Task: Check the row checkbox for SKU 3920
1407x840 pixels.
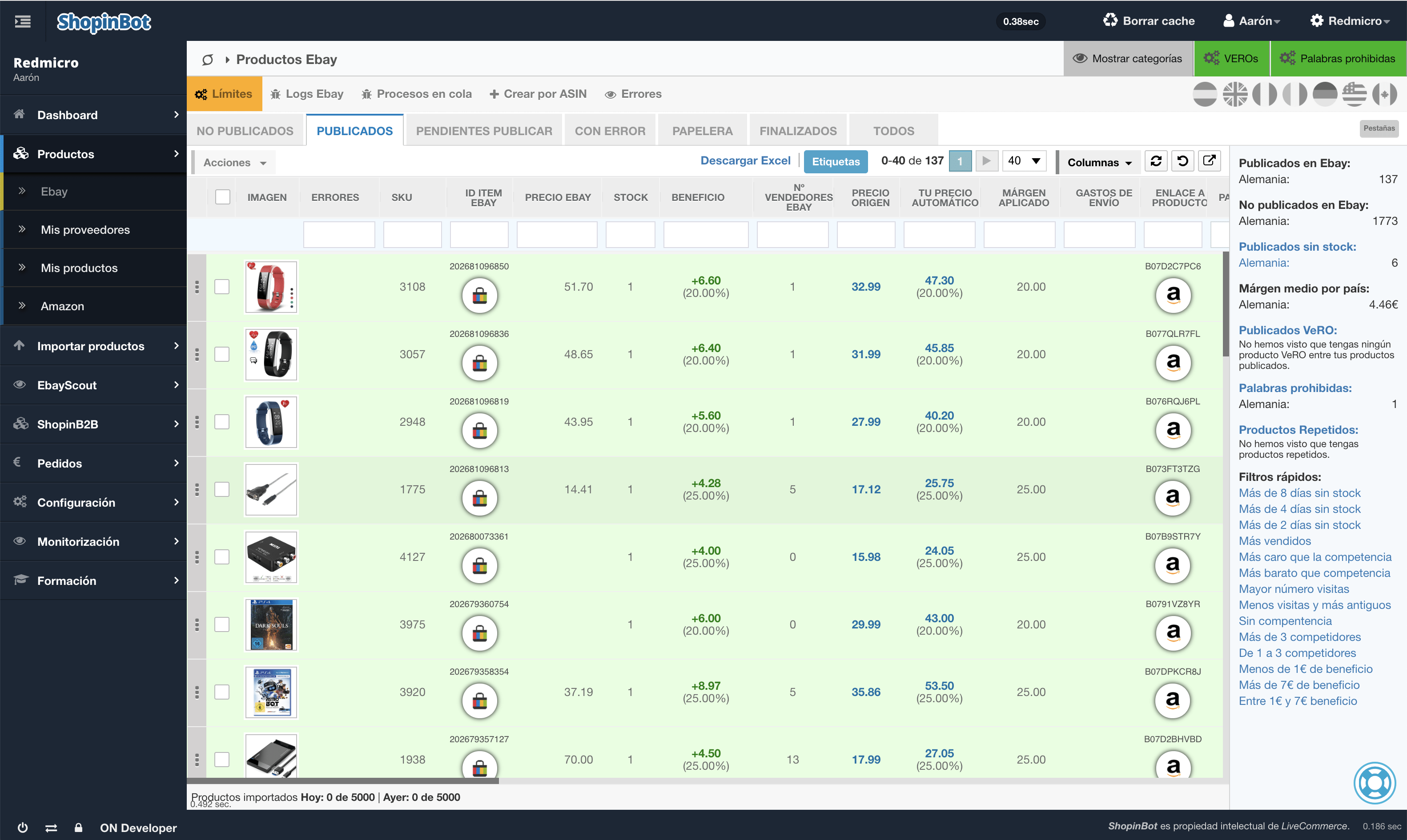Action: [222, 692]
